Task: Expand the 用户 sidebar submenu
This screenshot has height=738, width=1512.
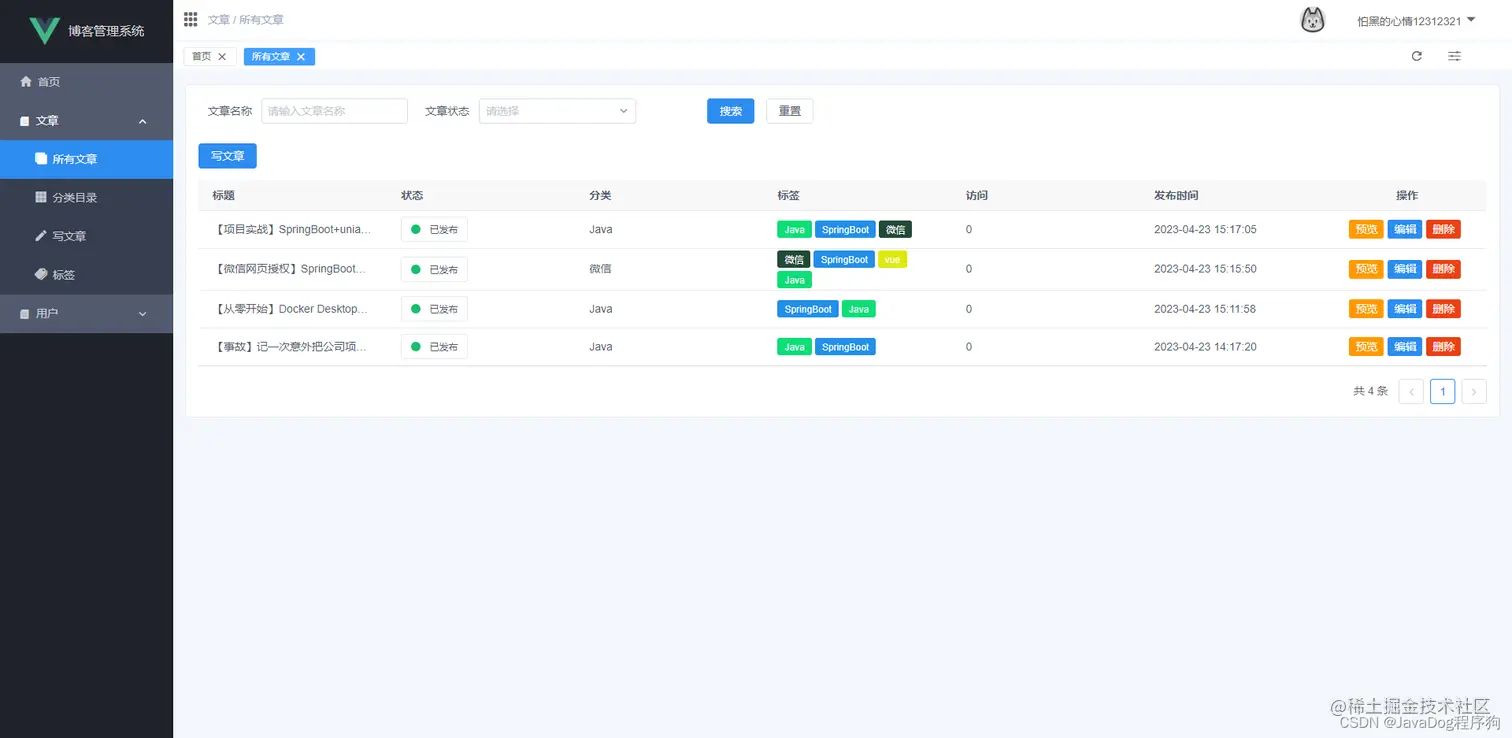Action: pyautogui.click(x=142, y=314)
